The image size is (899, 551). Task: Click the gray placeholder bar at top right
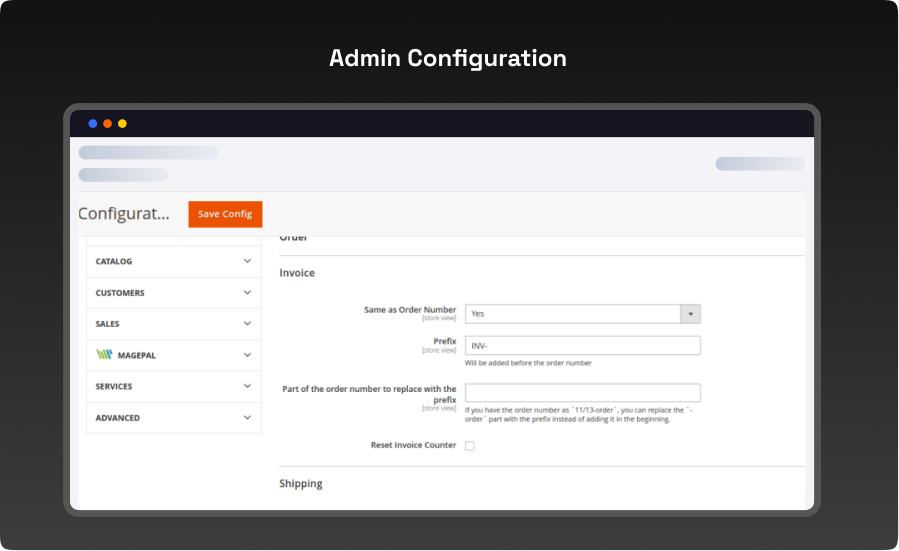[x=759, y=164]
